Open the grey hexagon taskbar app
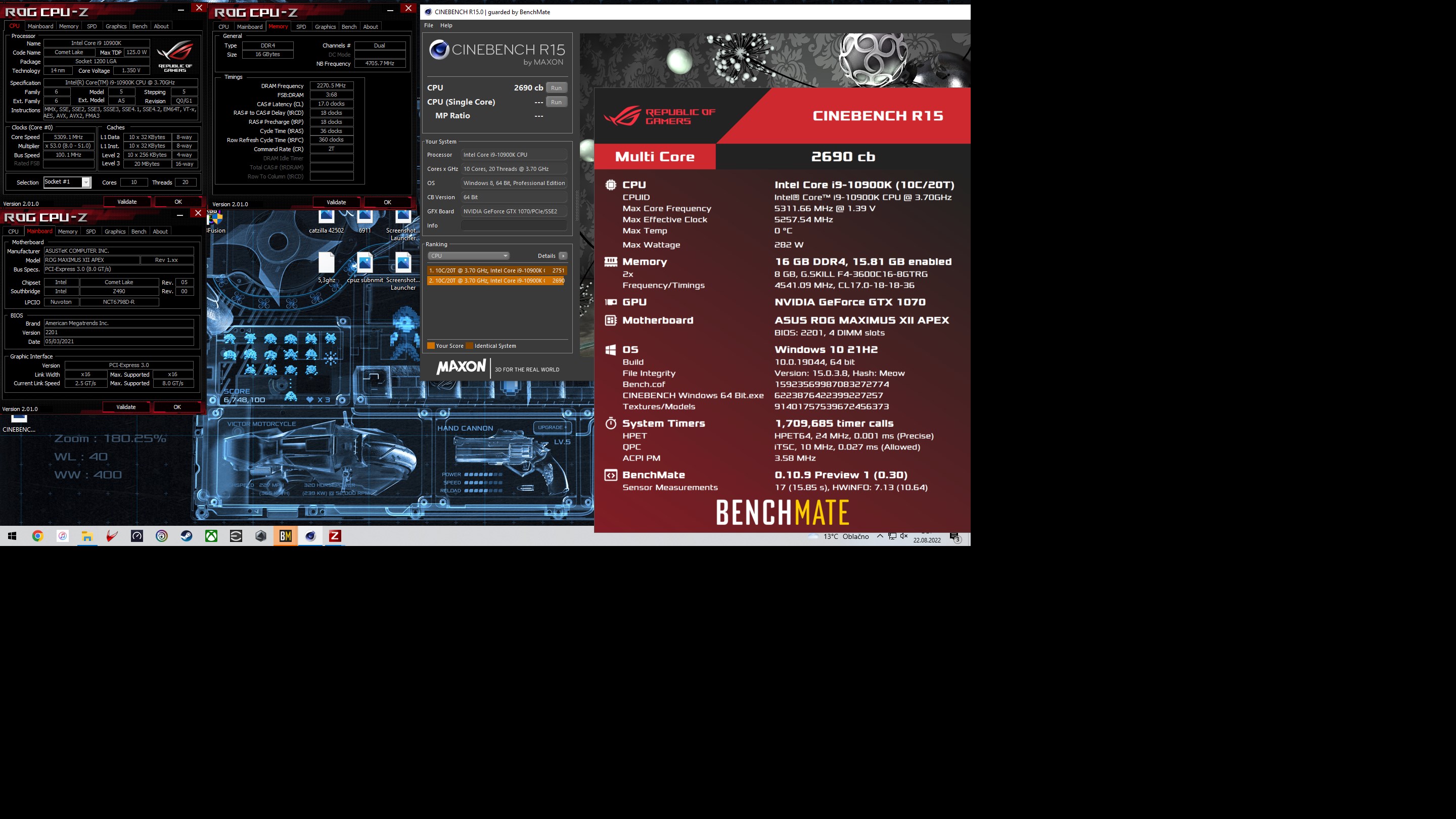The image size is (1456, 819). coord(260,536)
